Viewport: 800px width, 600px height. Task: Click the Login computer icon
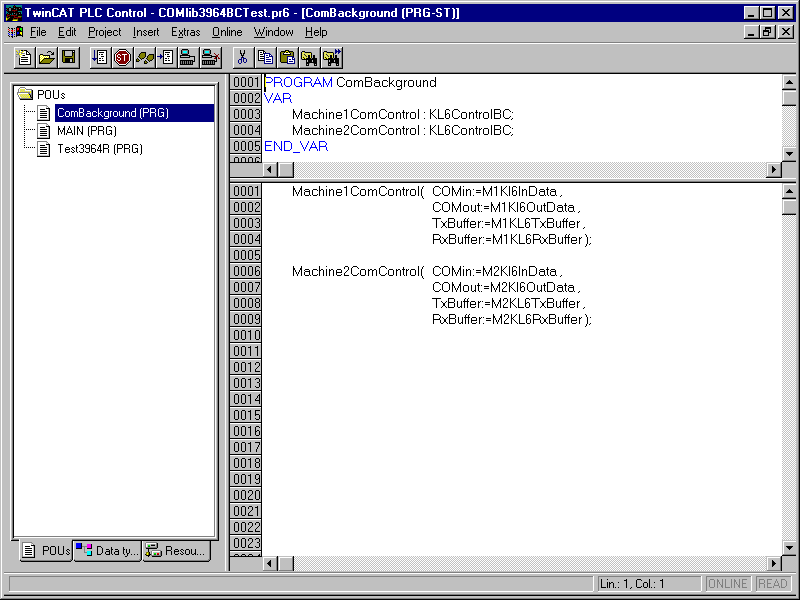188,57
